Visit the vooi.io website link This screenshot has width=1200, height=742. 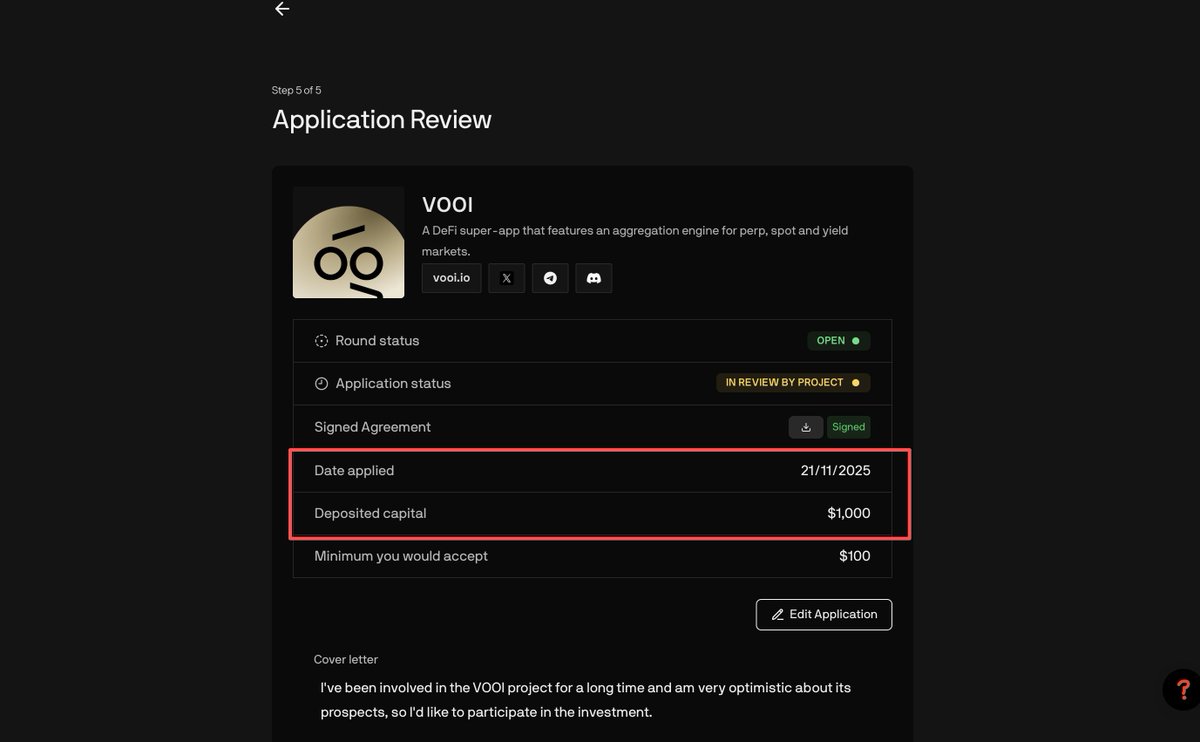point(452,278)
